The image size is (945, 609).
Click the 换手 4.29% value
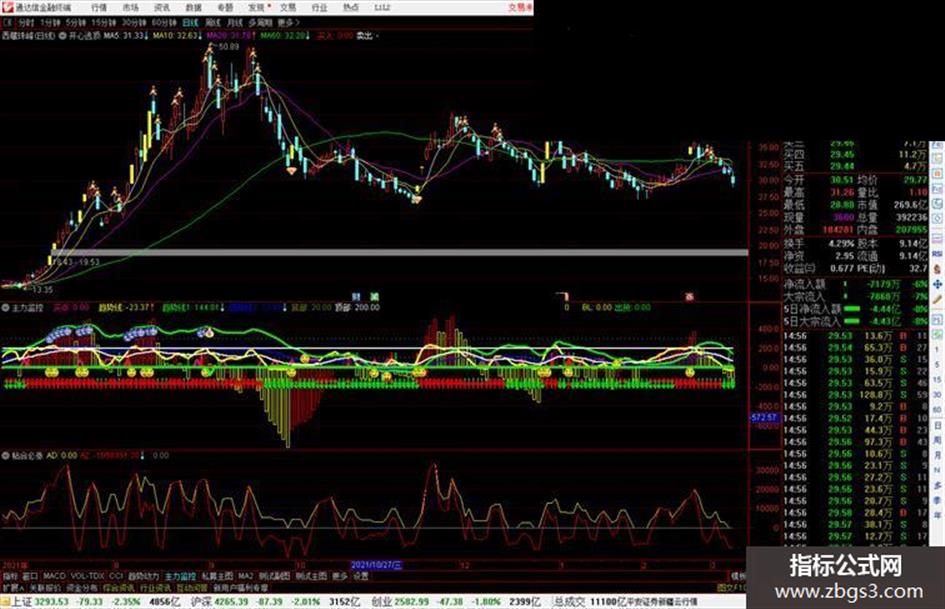[x=841, y=244]
